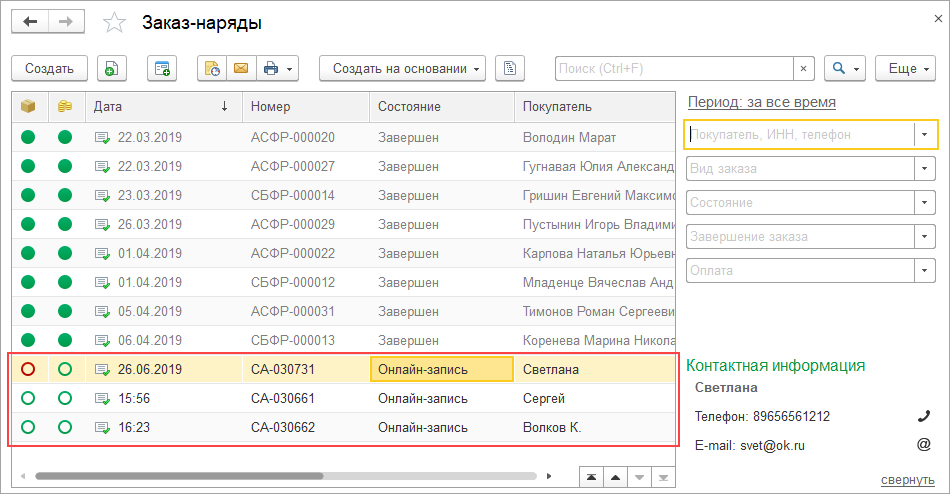Click the @ icon next to E-mail

[x=924, y=444]
